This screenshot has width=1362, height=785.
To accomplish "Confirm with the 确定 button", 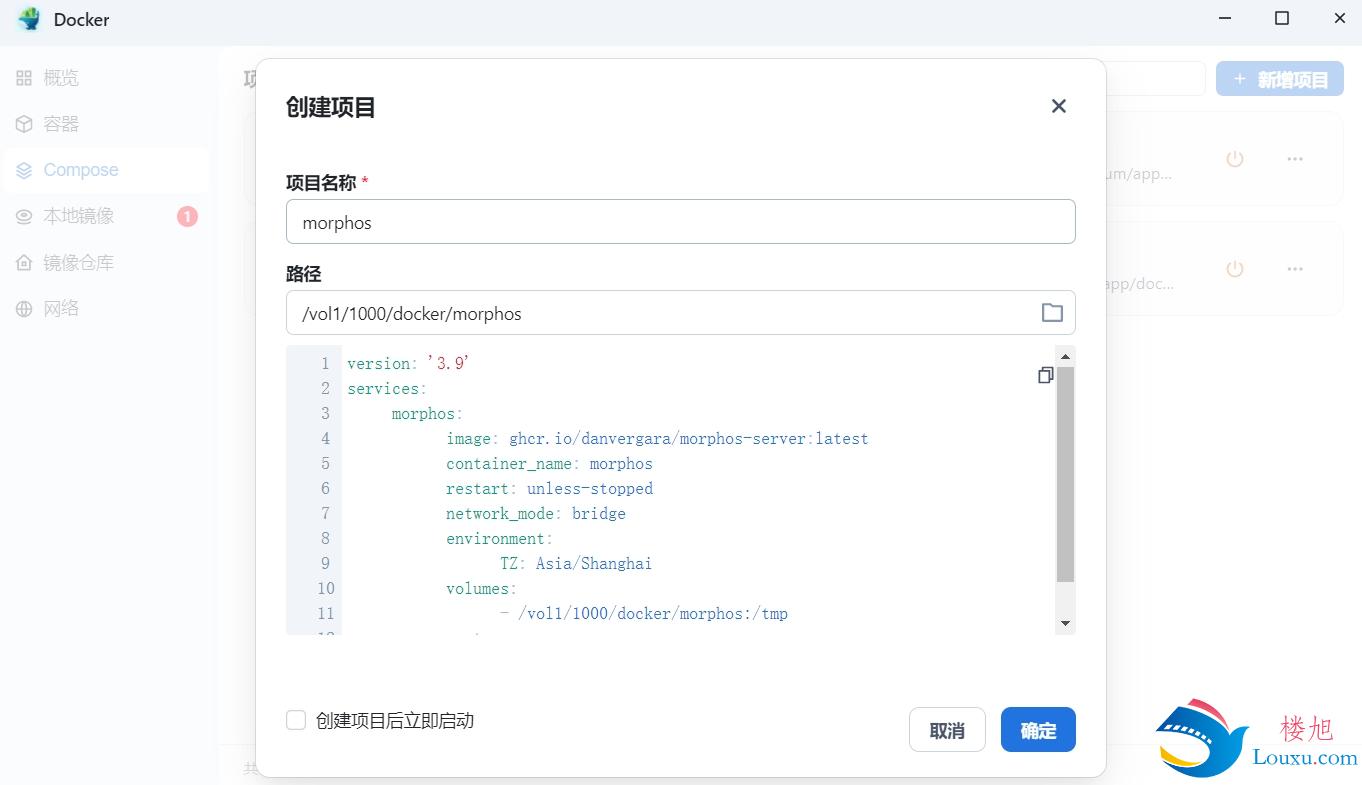I will 1038,730.
